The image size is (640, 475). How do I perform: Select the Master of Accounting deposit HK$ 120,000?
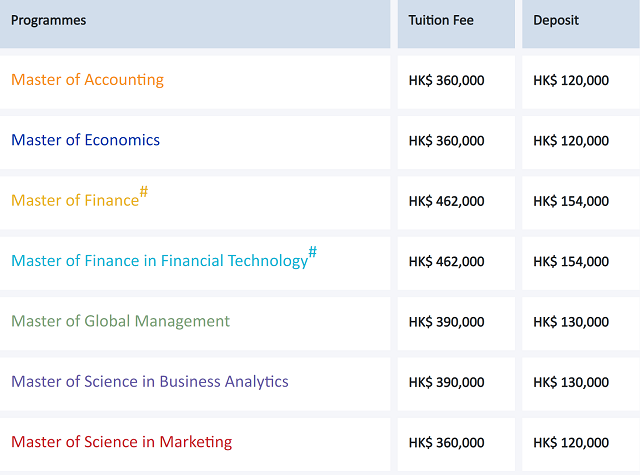pos(571,80)
